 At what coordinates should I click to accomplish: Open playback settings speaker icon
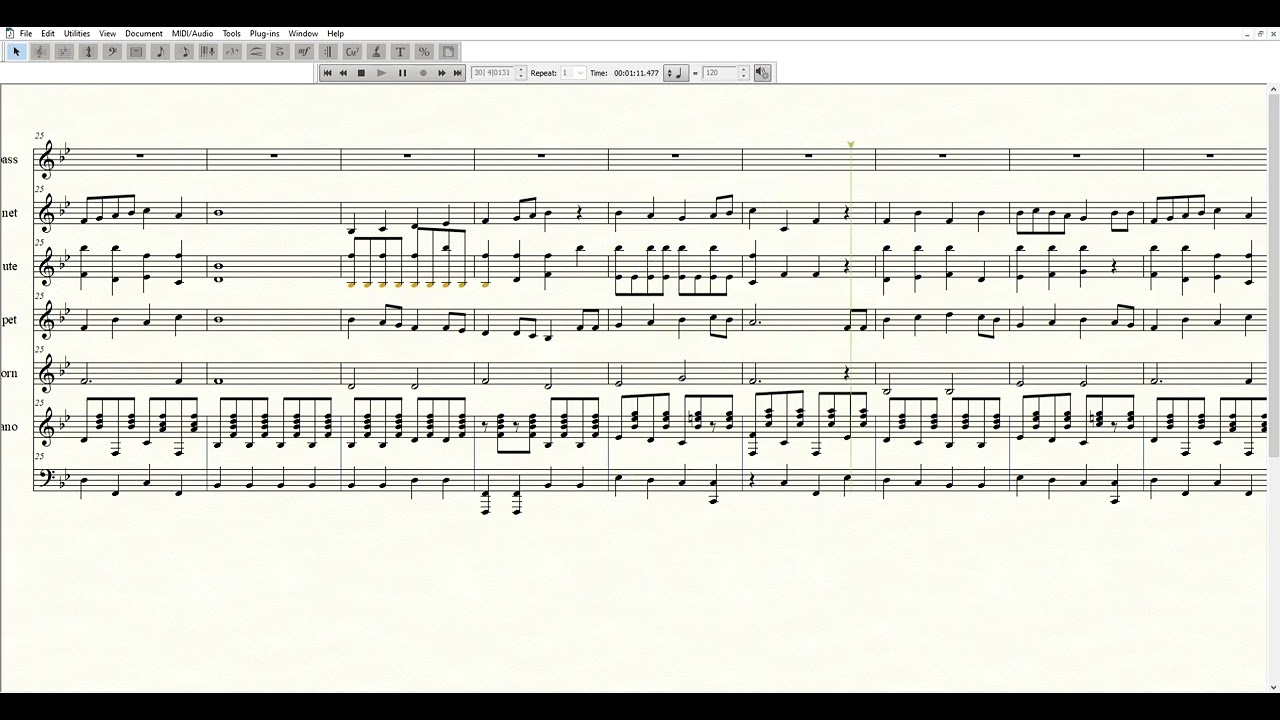tap(762, 73)
